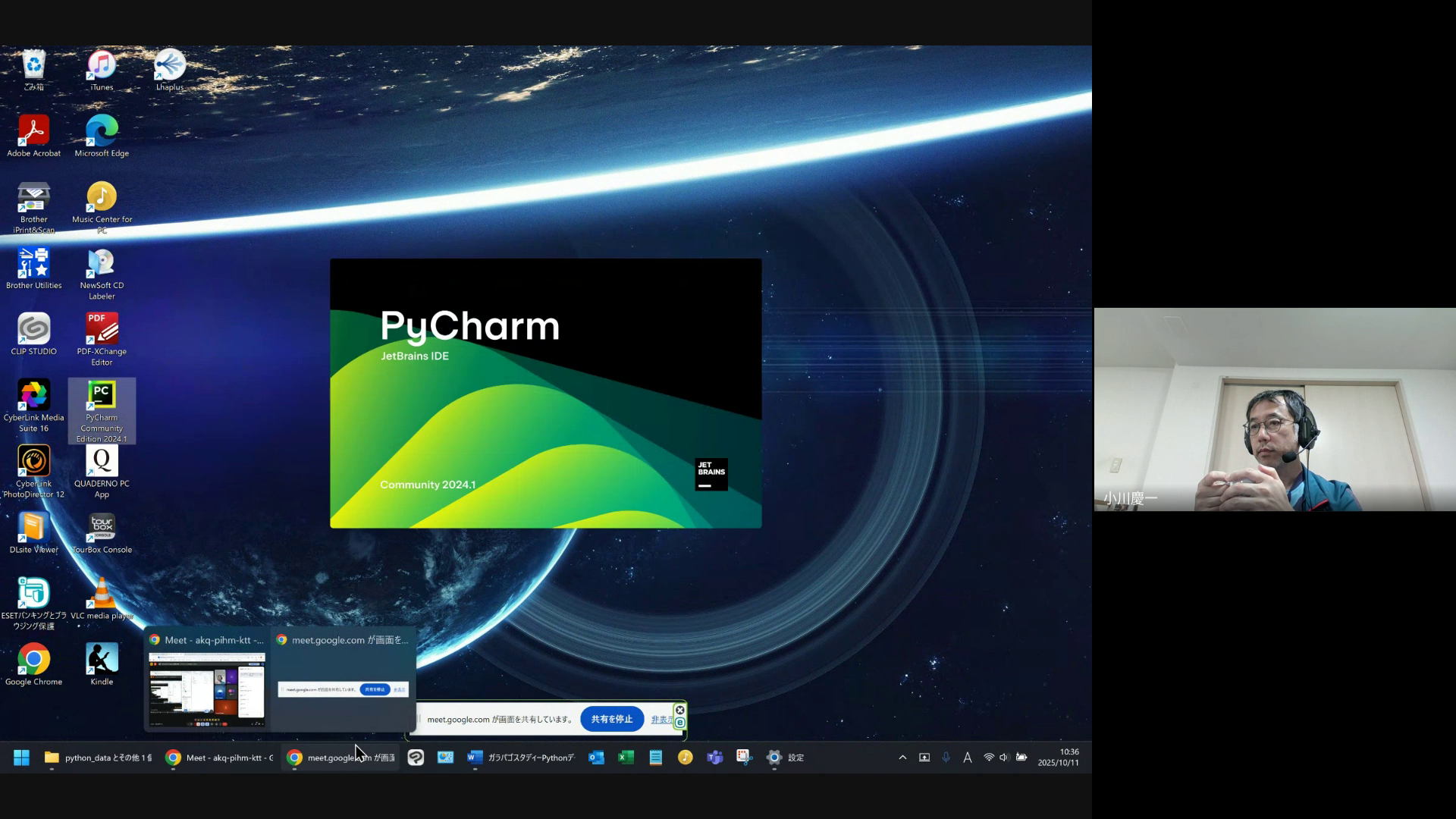Toggle the microphone icon in system tray
This screenshot has height=819, width=1456.
pos(946,758)
